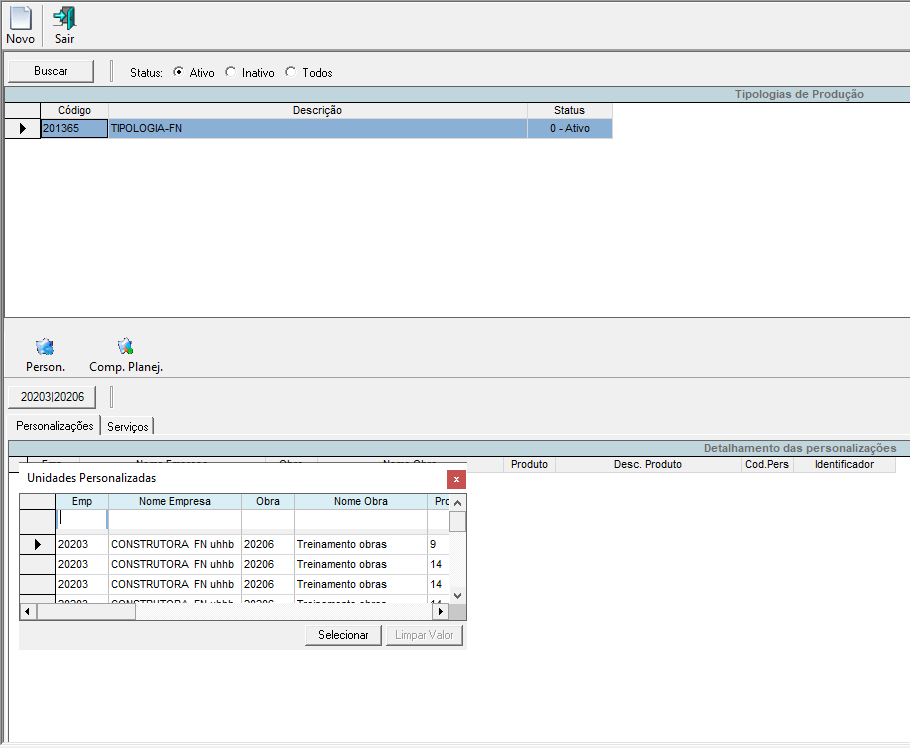Image resolution: width=910 pixels, height=748 pixels.
Task: Click the Emp filter input field
Action: pos(82,519)
